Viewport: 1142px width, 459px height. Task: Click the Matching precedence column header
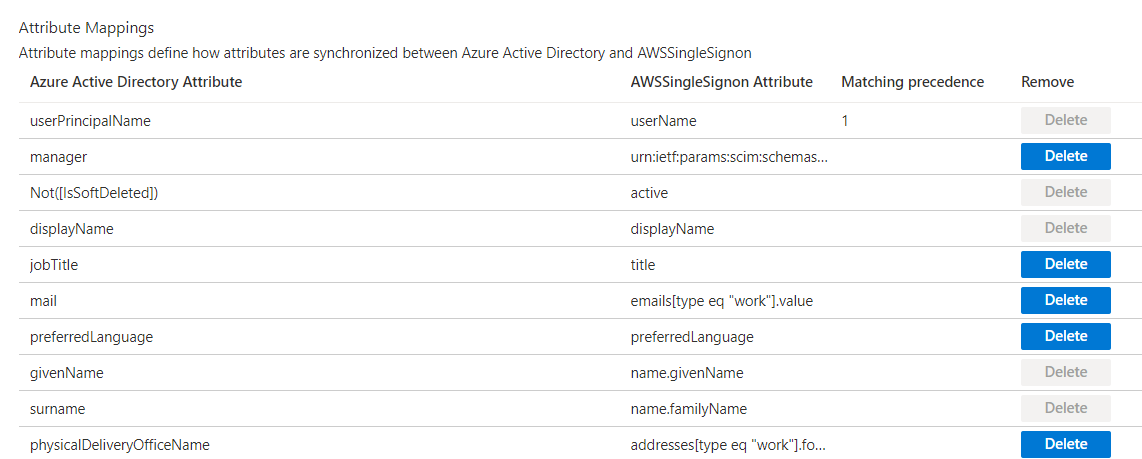tap(912, 82)
